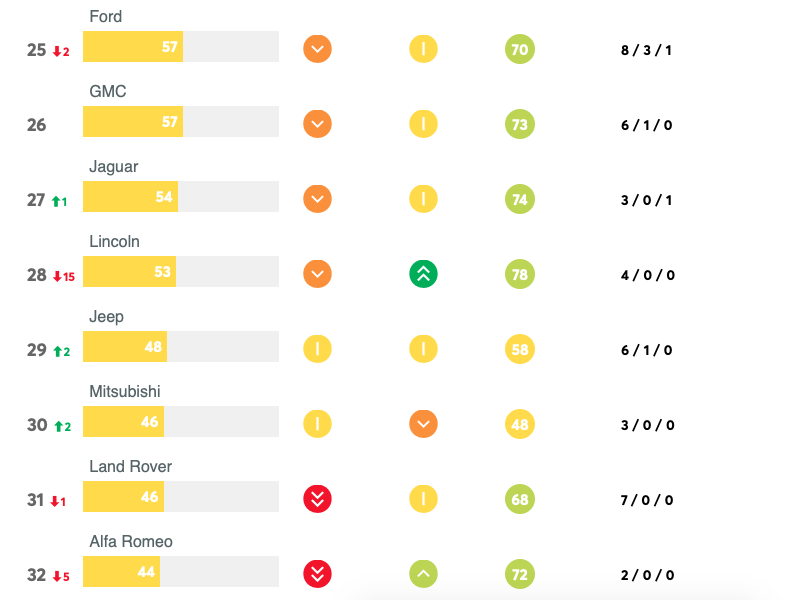Click Lincoln's green double-up-arrow icon
This screenshot has height=600, width=794.
point(423,274)
